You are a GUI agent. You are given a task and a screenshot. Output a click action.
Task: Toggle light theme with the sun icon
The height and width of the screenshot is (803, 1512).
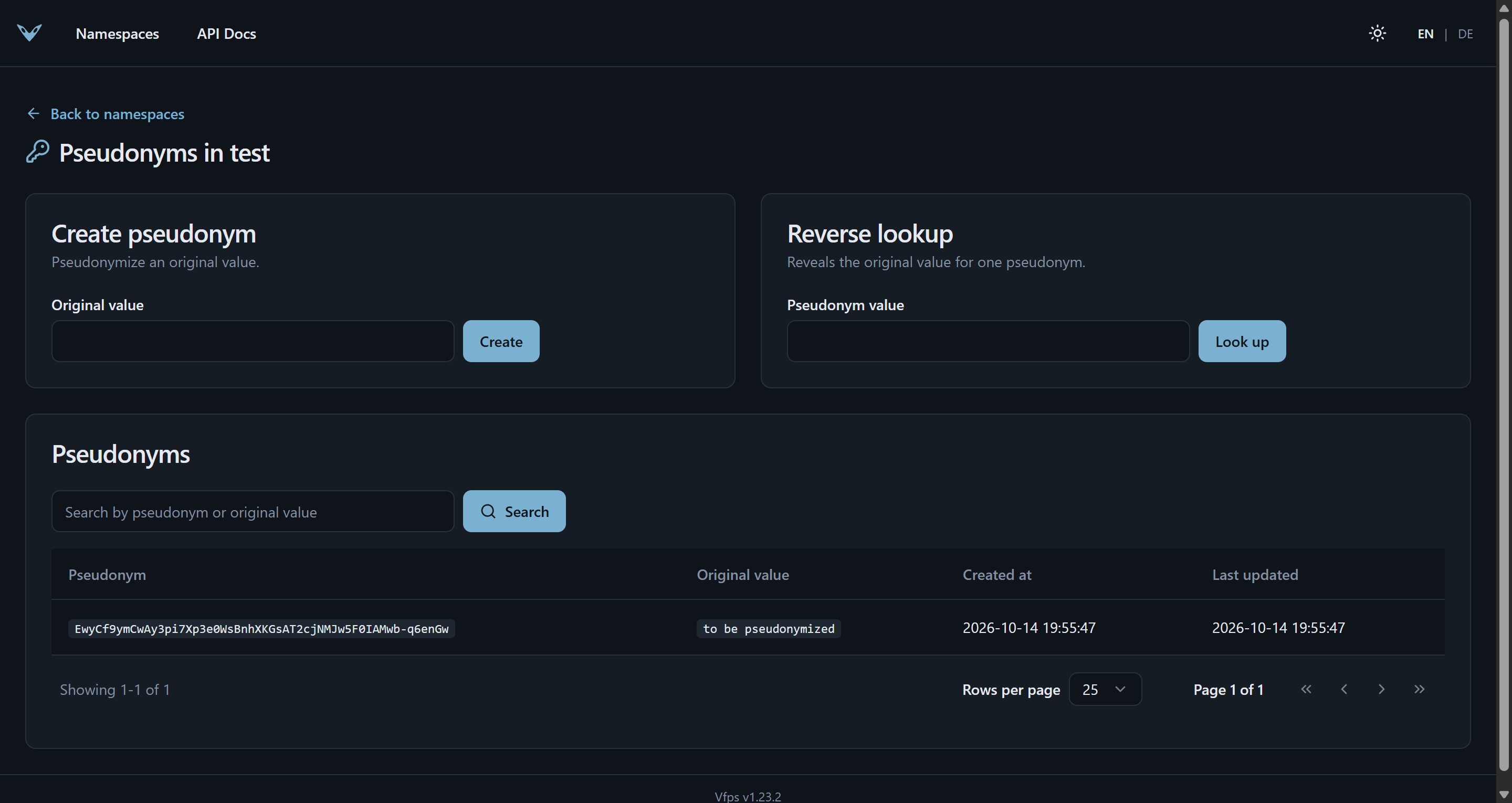click(x=1377, y=34)
